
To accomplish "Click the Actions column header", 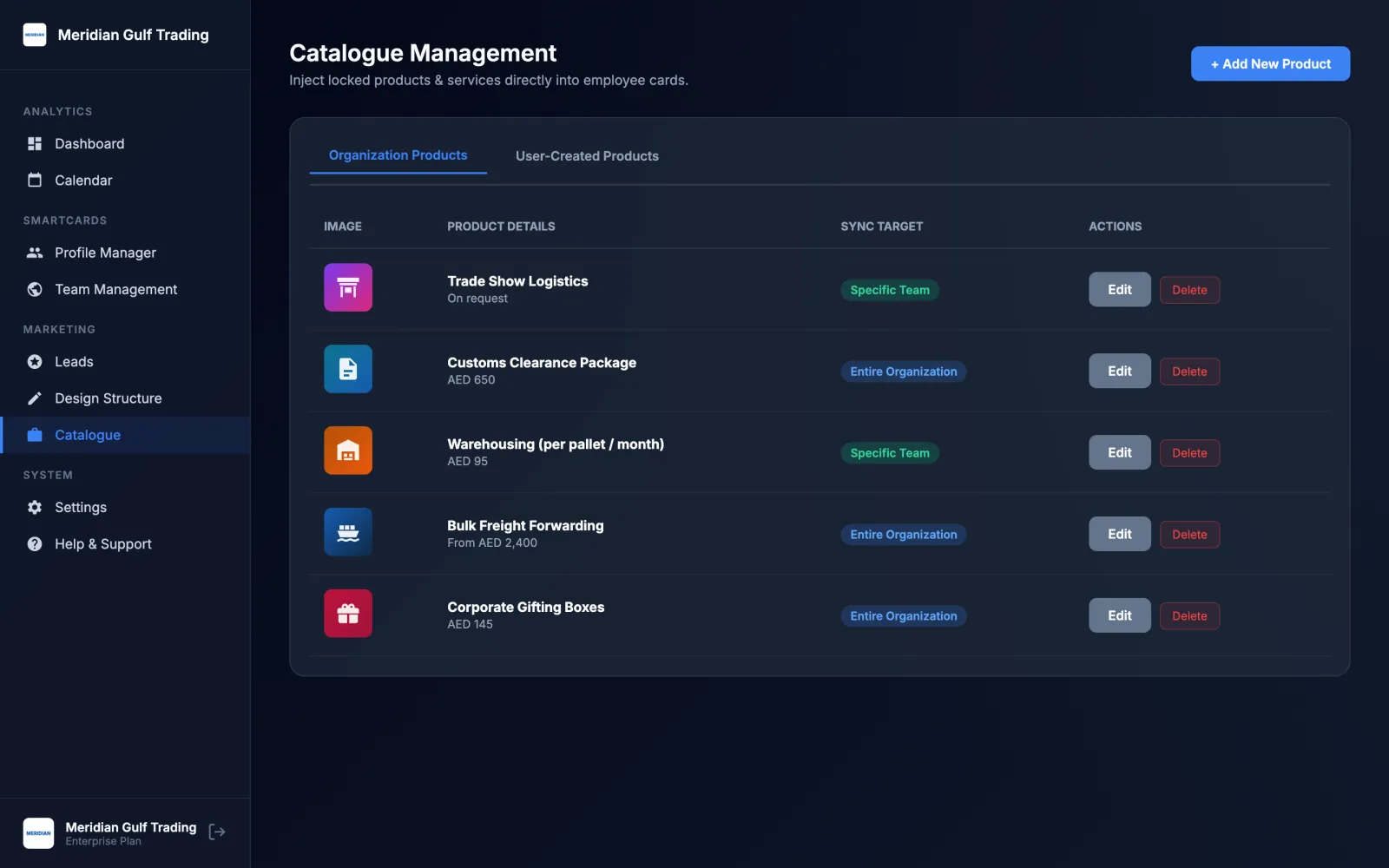I will click(1116, 227).
